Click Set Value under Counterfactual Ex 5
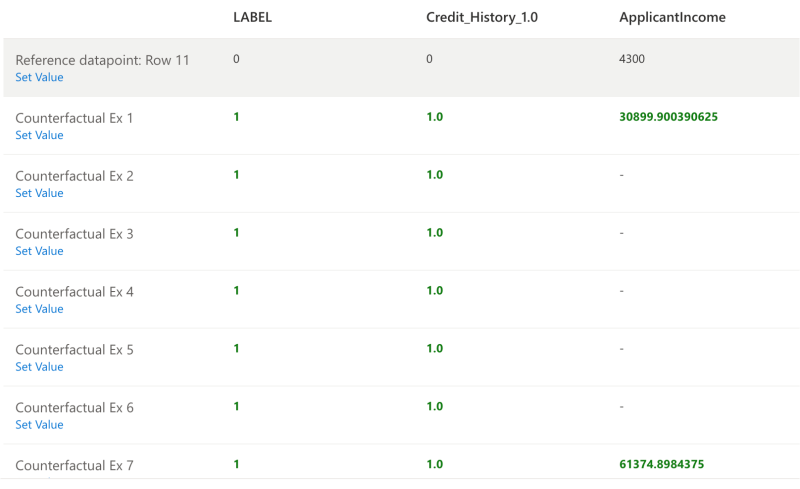 coord(39,367)
